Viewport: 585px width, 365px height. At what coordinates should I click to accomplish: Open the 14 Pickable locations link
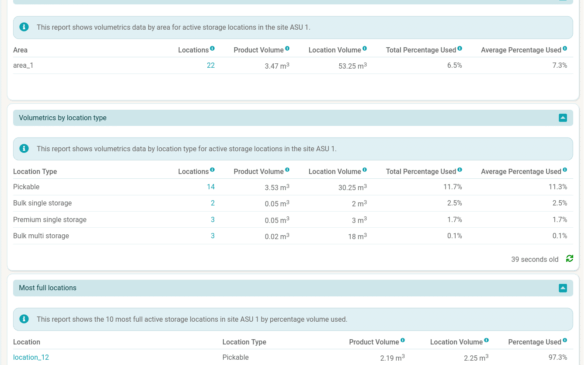[210, 187]
